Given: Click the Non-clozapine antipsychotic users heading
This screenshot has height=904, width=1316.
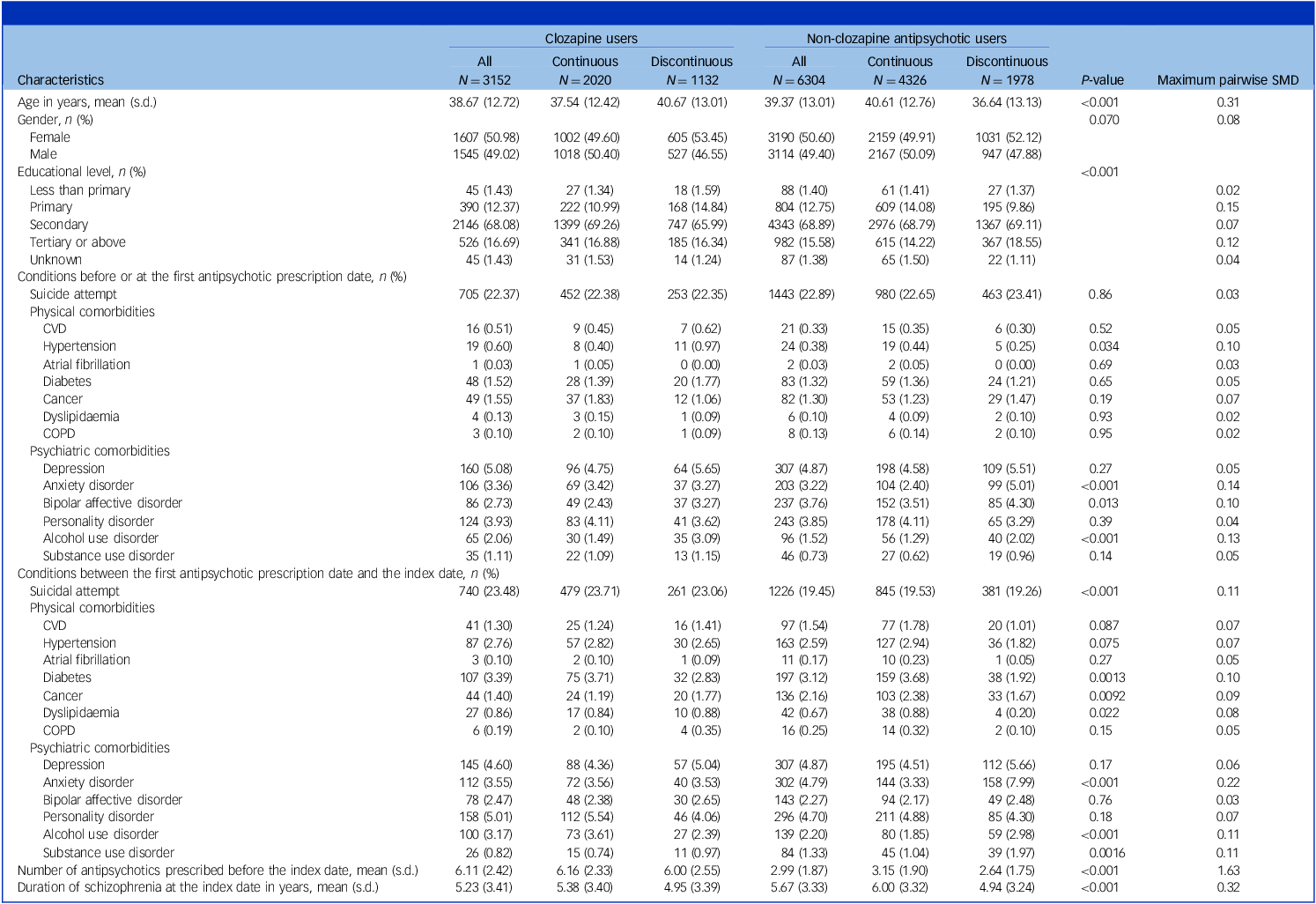Looking at the screenshot, I should [x=906, y=39].
